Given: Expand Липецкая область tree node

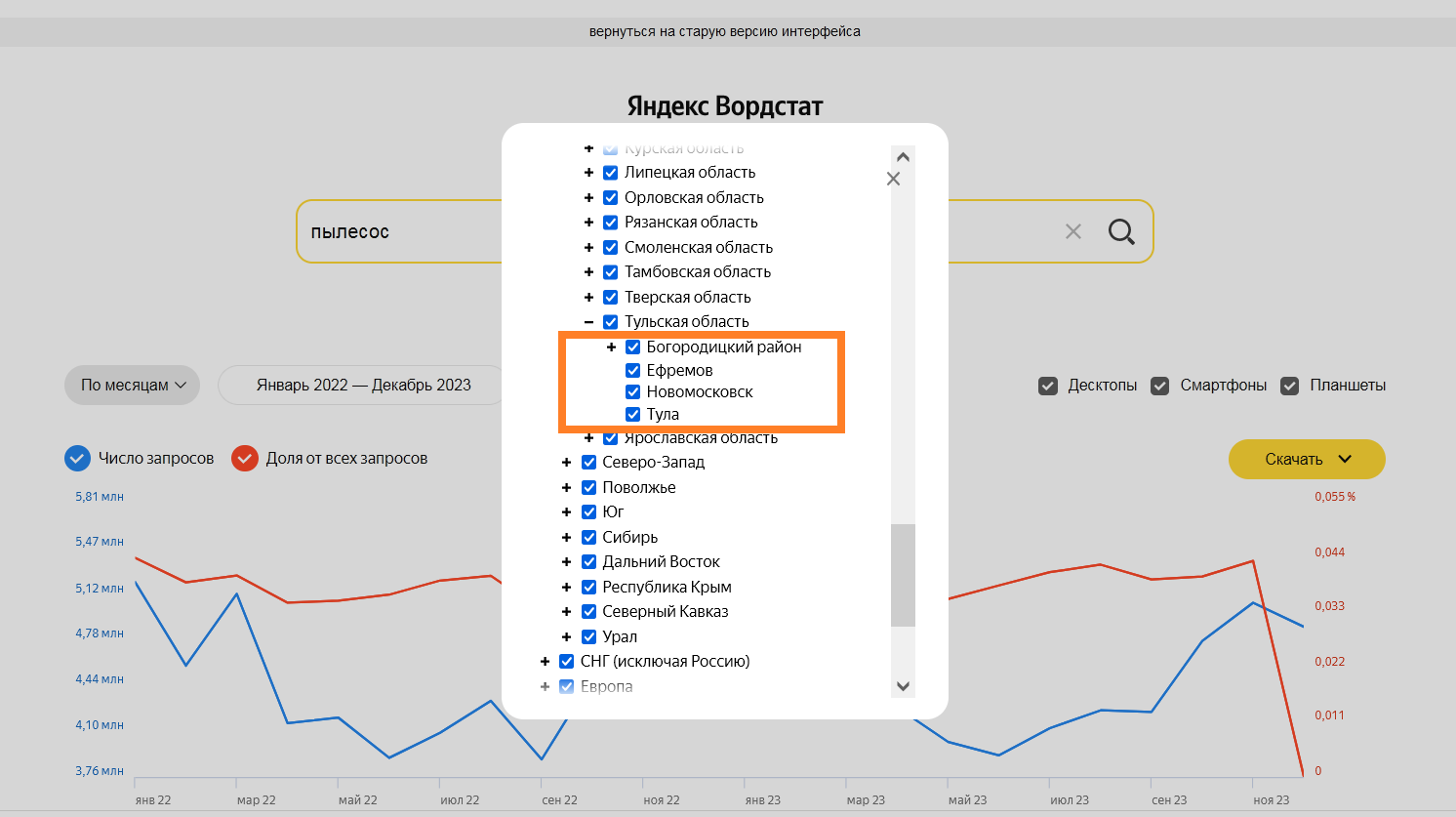Looking at the screenshot, I should 588,173.
